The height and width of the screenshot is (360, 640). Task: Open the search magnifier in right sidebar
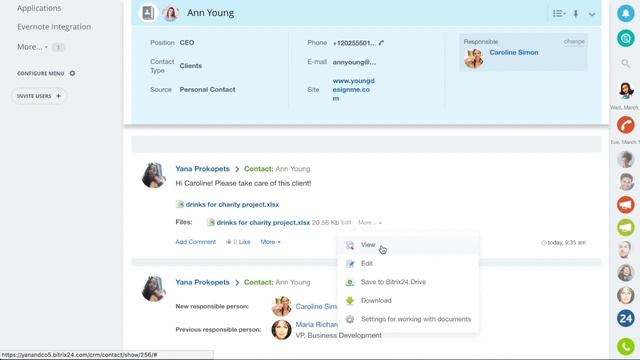point(625,63)
